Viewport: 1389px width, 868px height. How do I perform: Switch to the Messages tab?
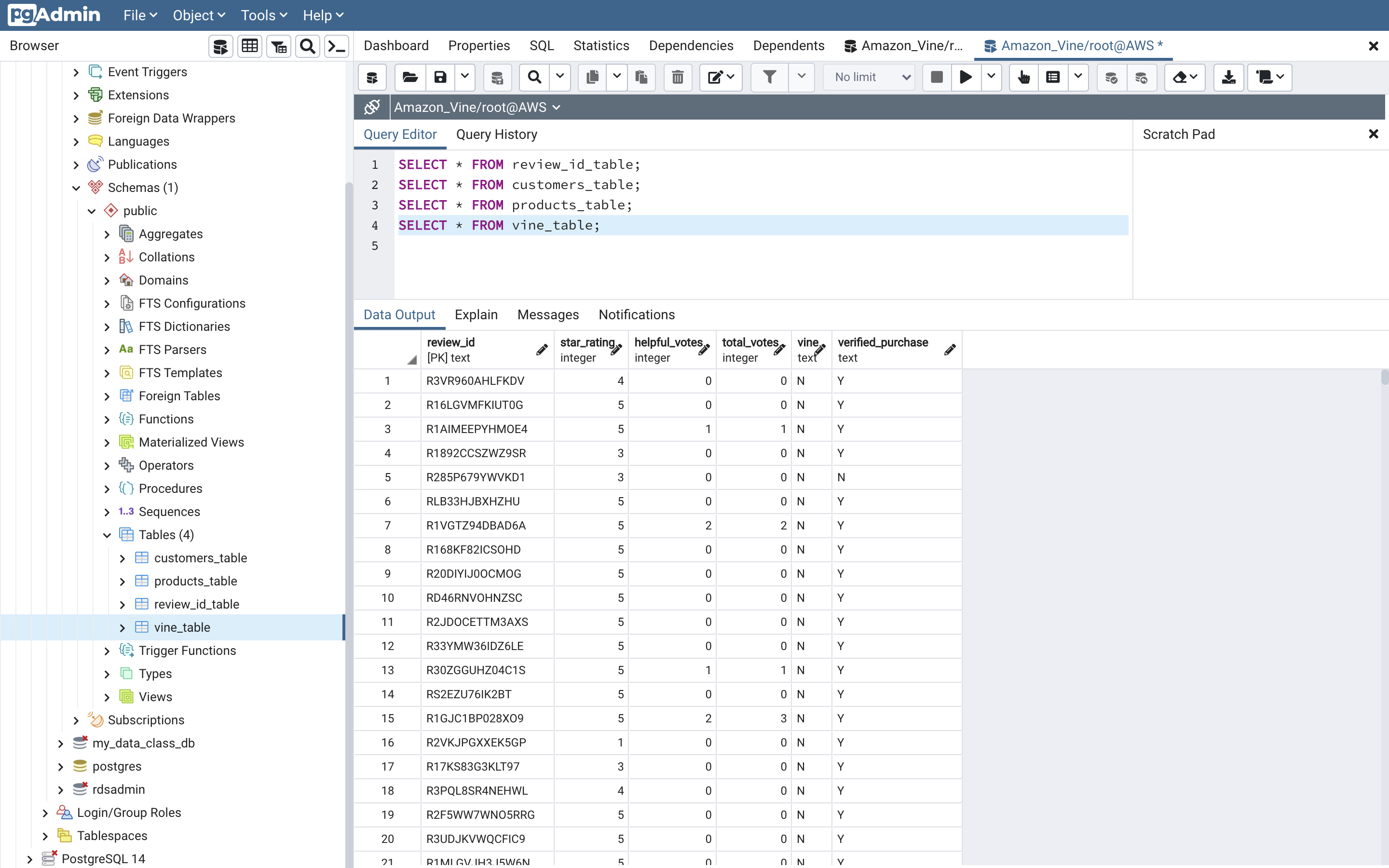pyautogui.click(x=547, y=314)
